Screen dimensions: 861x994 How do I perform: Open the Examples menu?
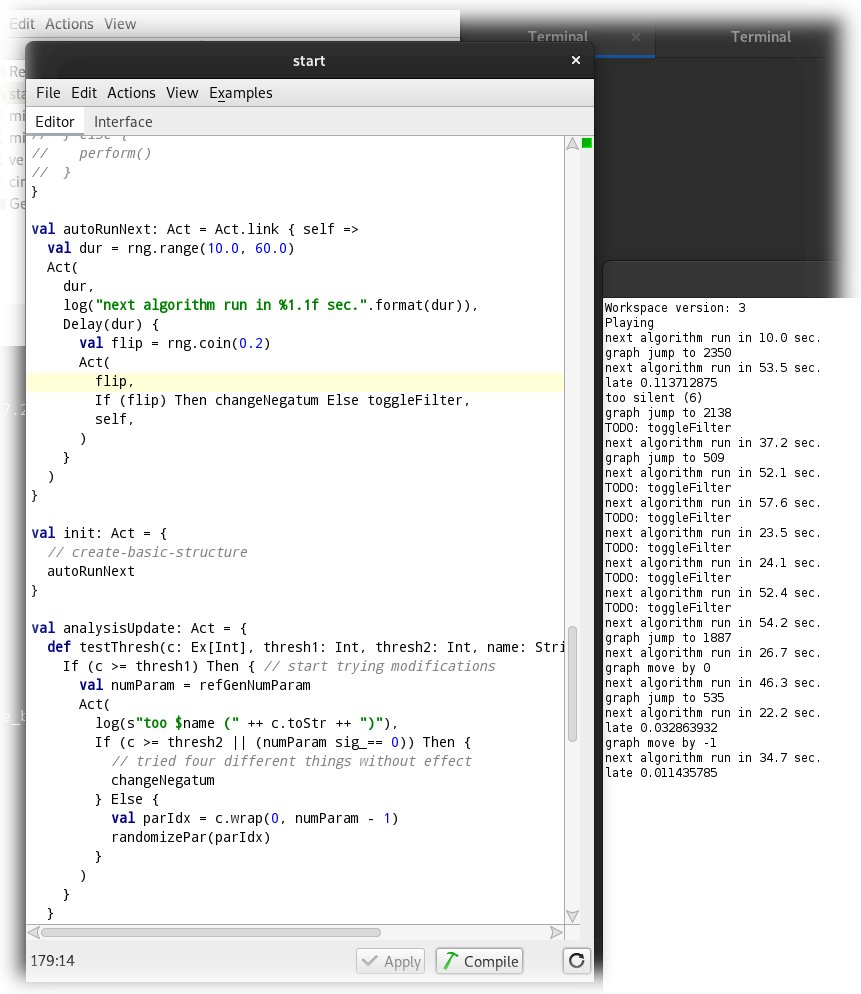[241, 93]
